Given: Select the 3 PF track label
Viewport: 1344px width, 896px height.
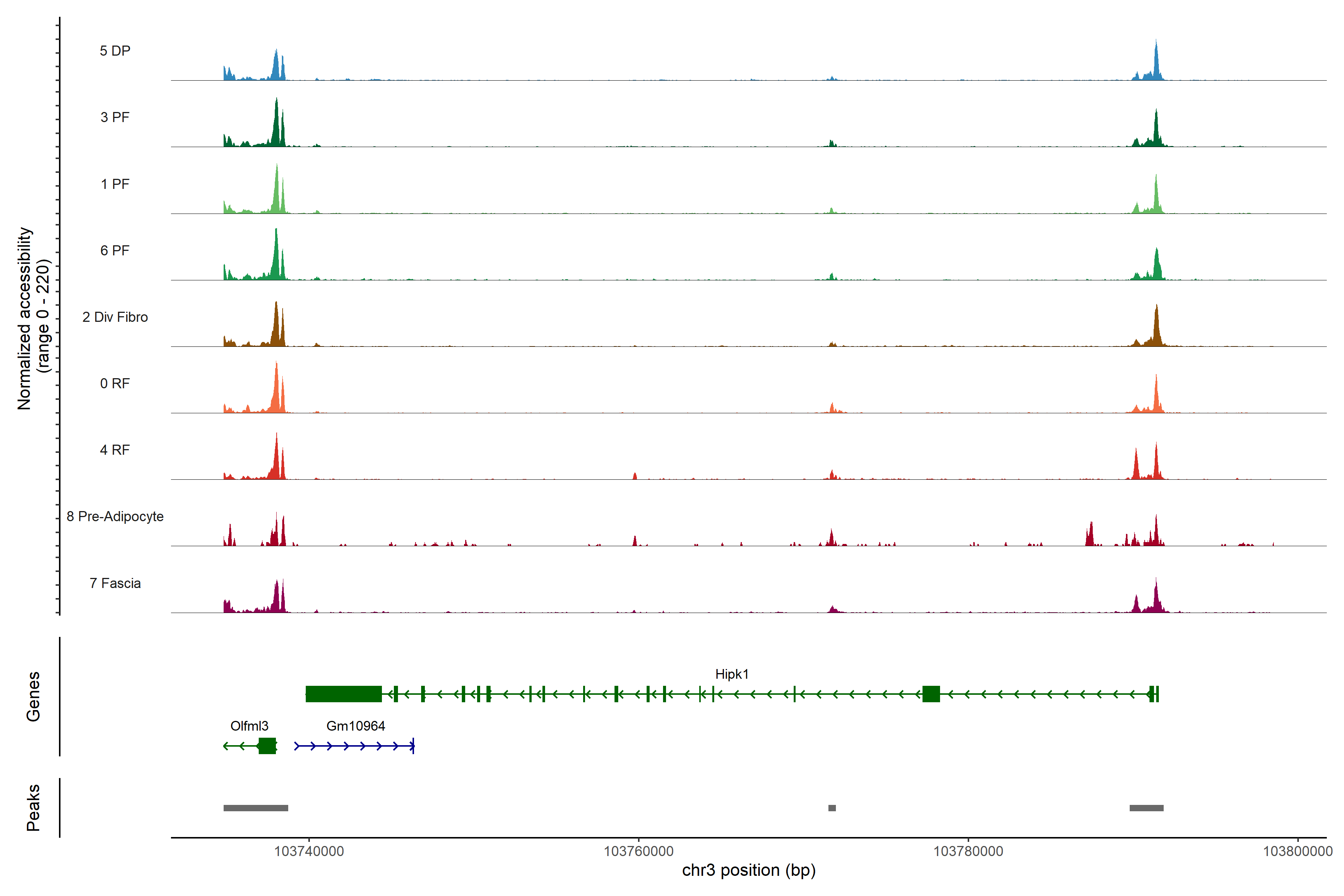Looking at the screenshot, I should (115, 117).
